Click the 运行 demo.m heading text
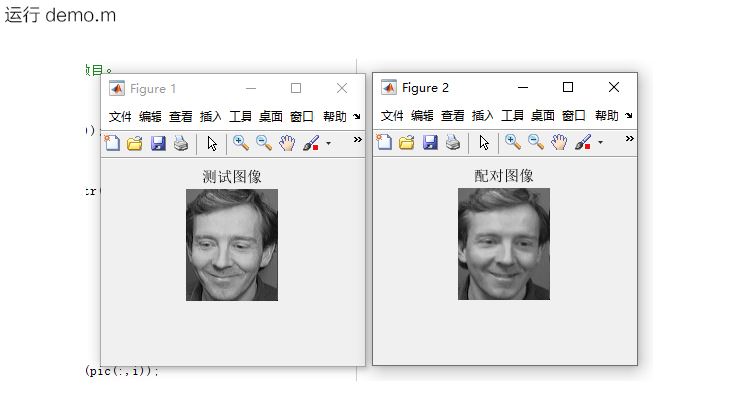737x401 pixels. coord(60,15)
